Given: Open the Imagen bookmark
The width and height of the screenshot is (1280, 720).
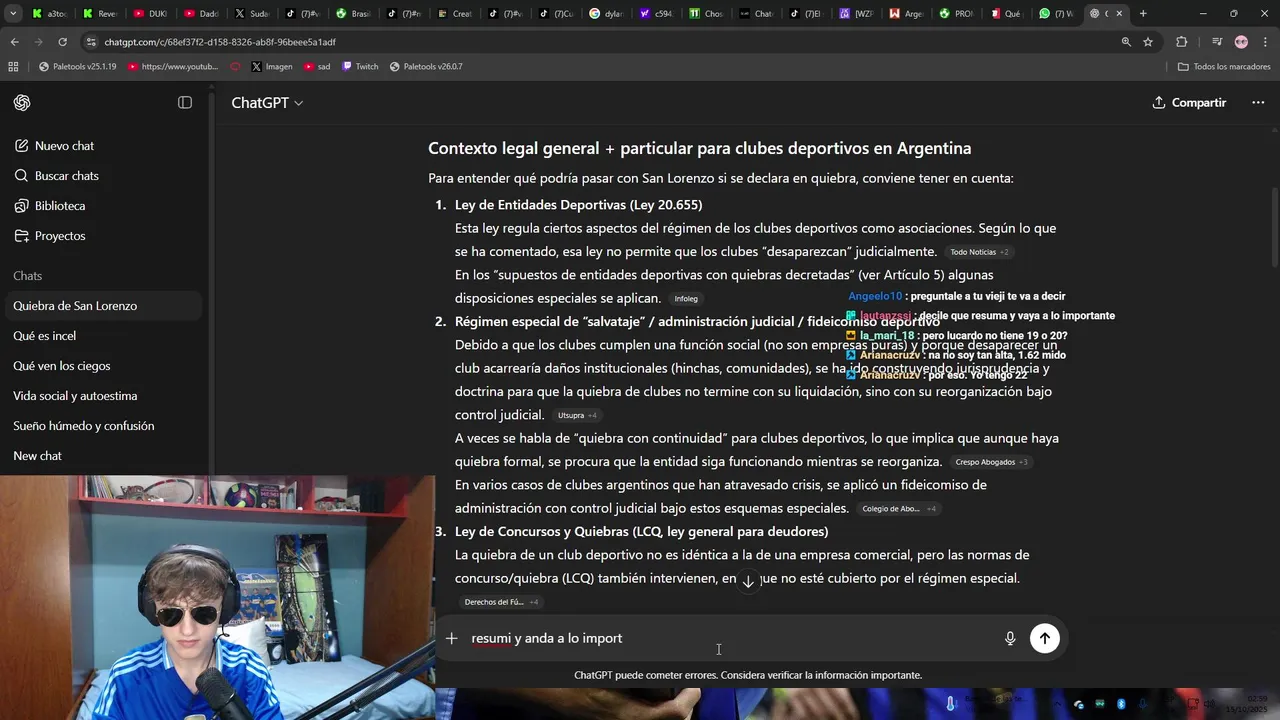Looking at the screenshot, I should point(272,67).
